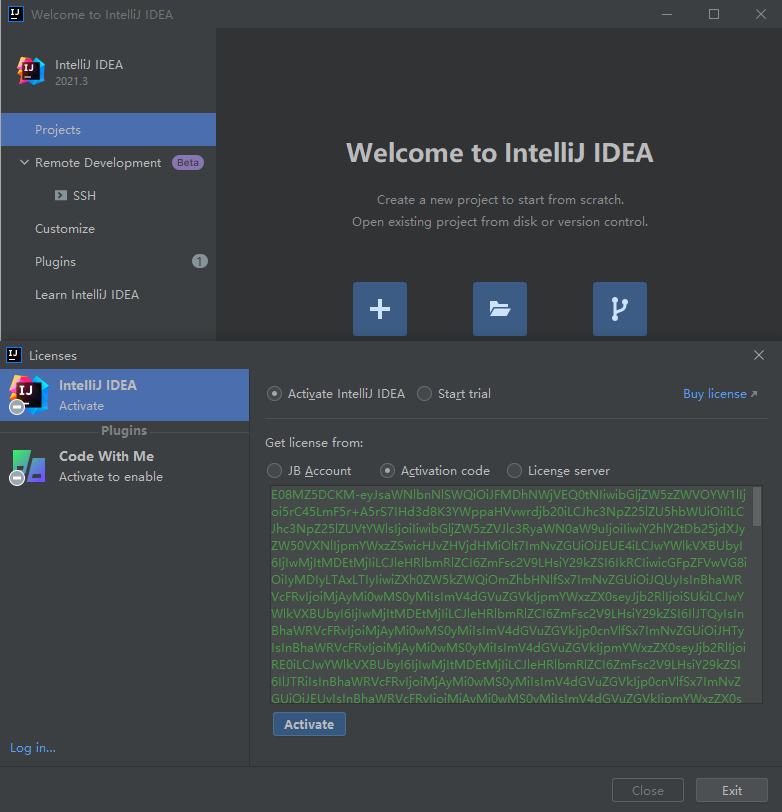This screenshot has width=782, height=812.
Task: Click the version text '2021.3'
Action: (x=71, y=81)
